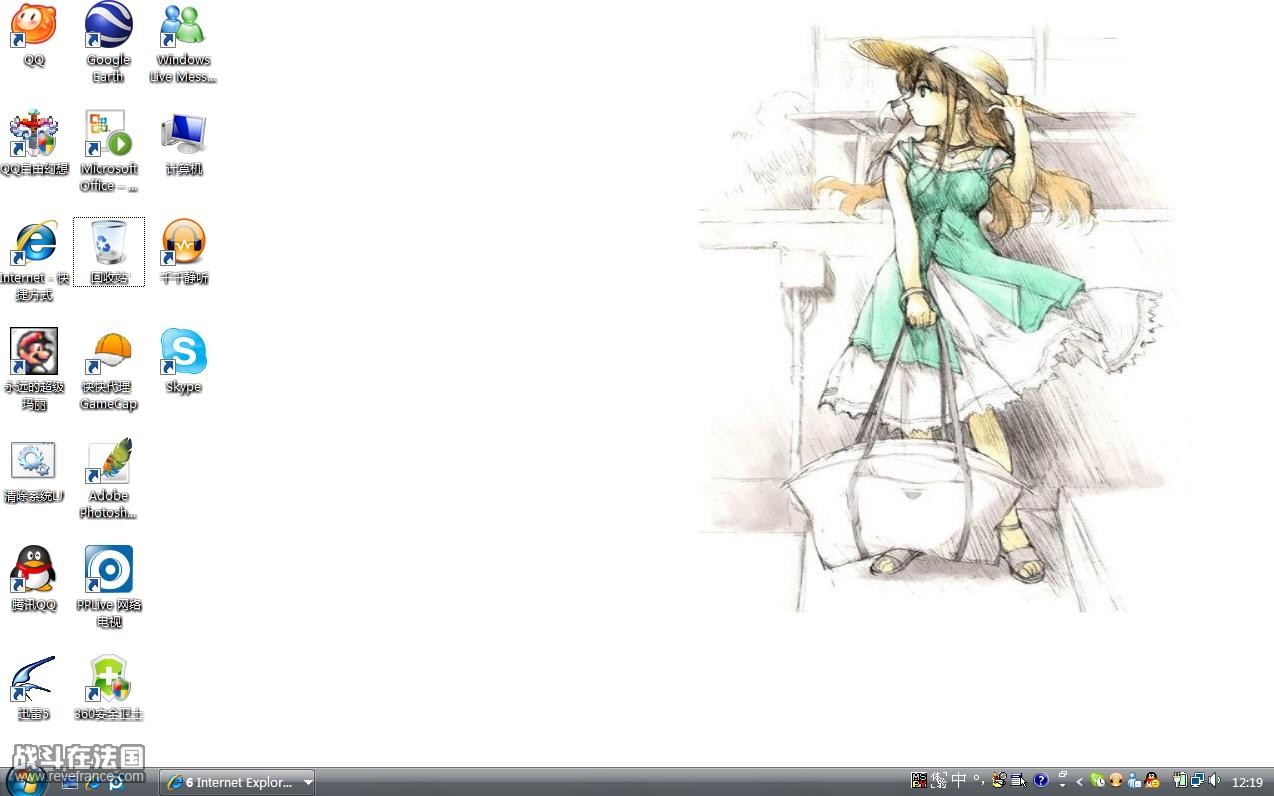Select the PPLive 网络电视 icon

pos(108,587)
